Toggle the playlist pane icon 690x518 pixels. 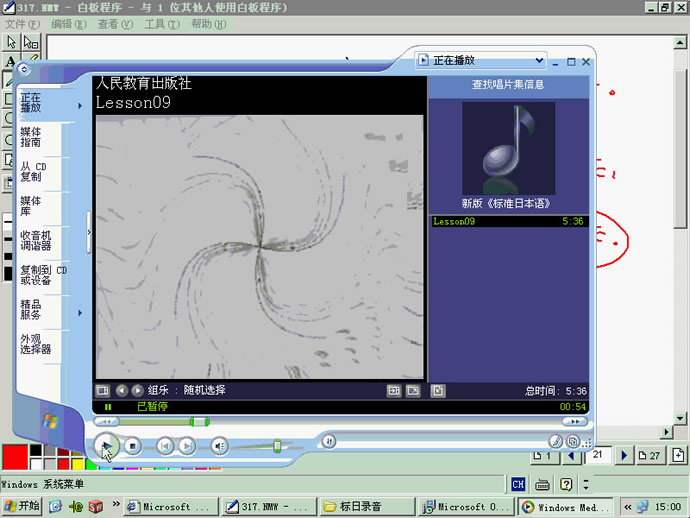point(438,390)
